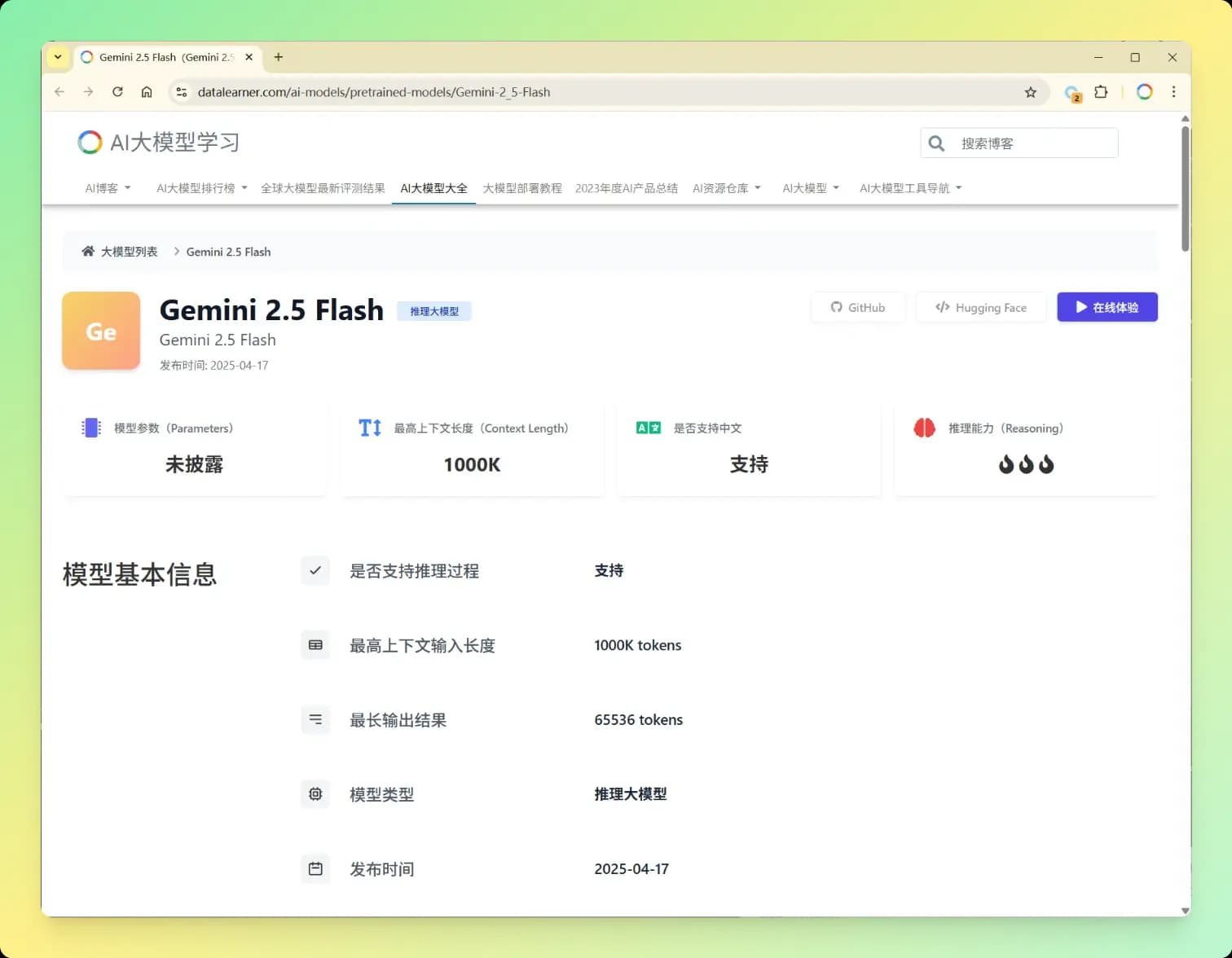Click the checkmark beside 是否支持推理过程
Viewport: 1232px width, 958px height.
pos(315,570)
